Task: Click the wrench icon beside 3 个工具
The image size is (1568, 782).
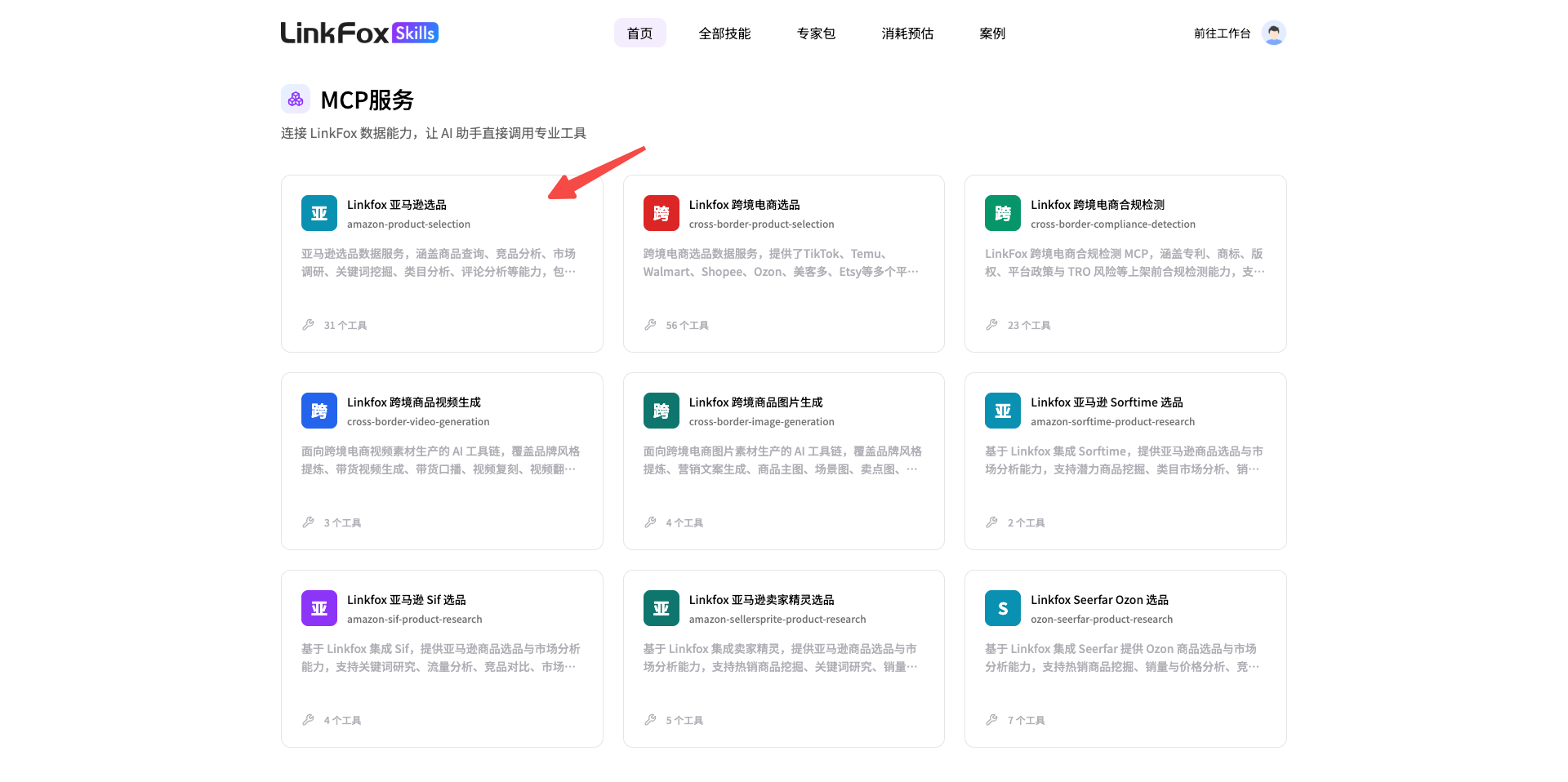Action: point(308,522)
